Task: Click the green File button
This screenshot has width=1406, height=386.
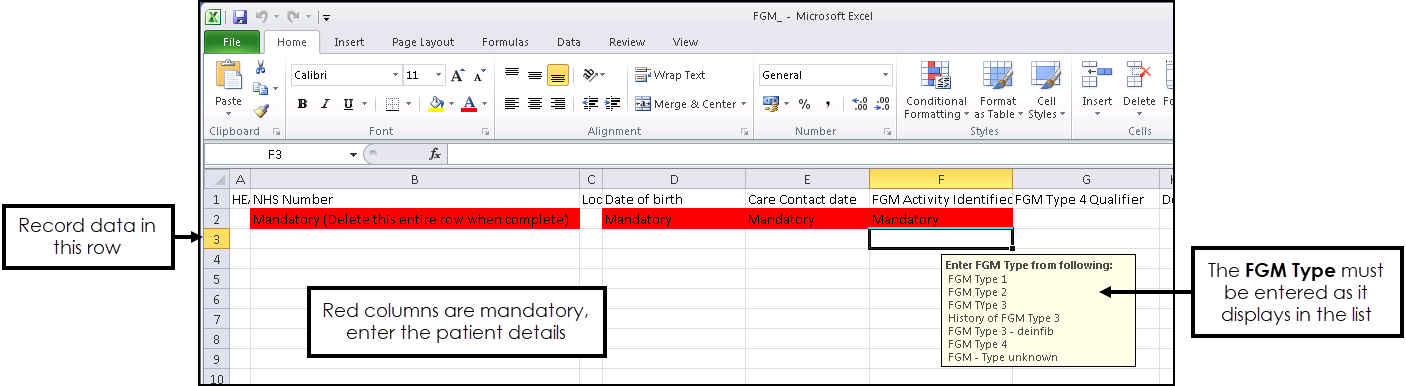Action: click(231, 42)
